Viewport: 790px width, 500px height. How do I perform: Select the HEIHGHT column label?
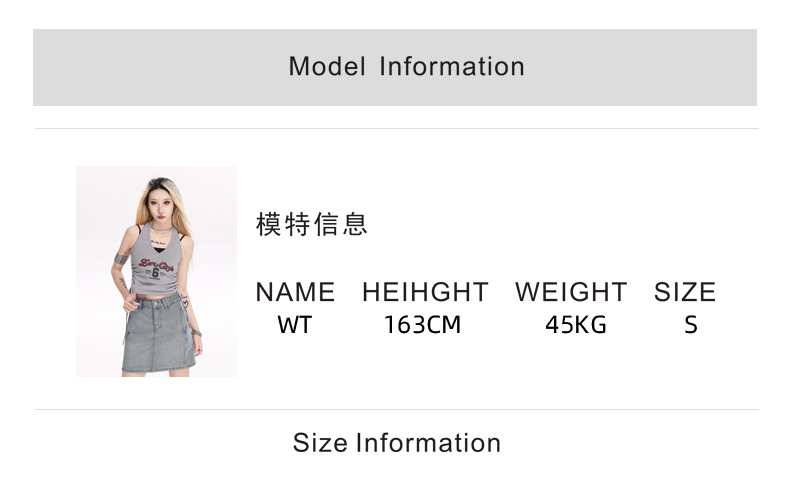425,292
